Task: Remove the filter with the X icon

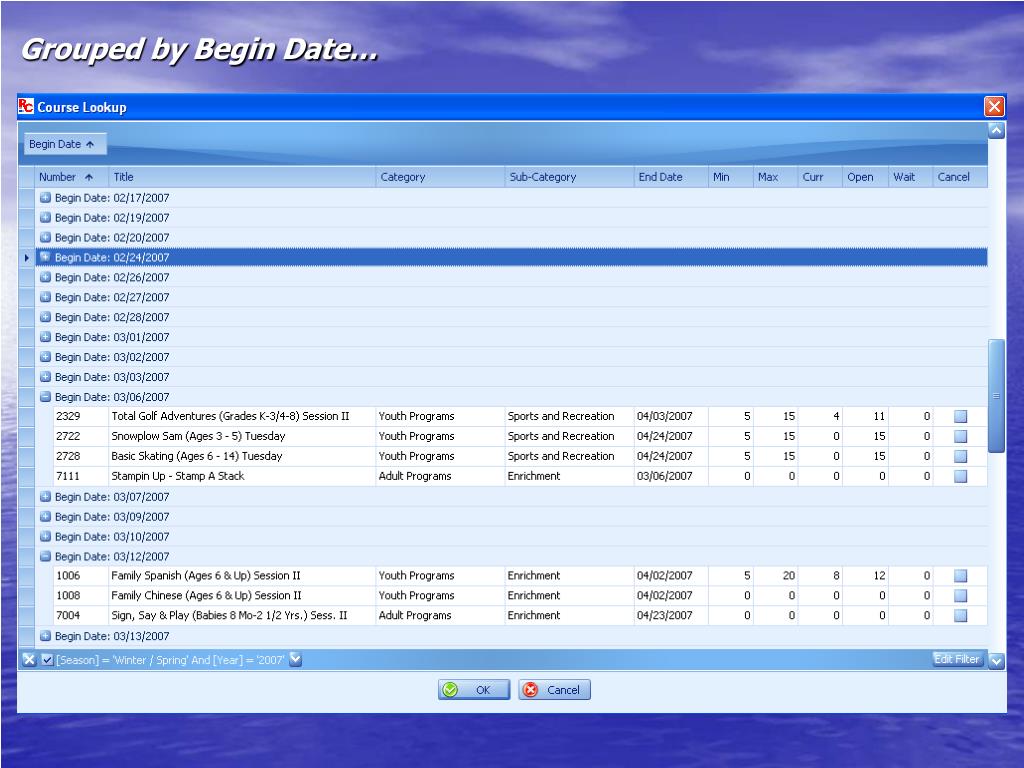Action: [29, 660]
